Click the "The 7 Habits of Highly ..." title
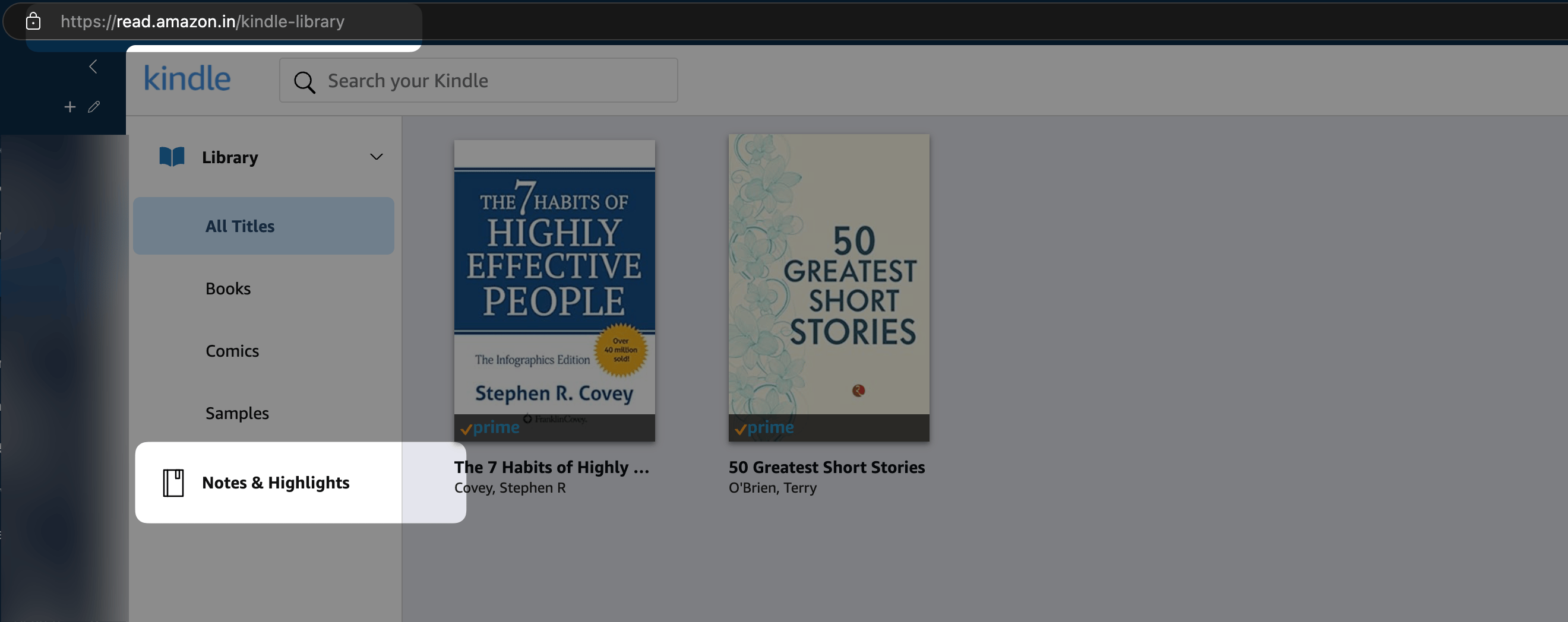 point(552,467)
